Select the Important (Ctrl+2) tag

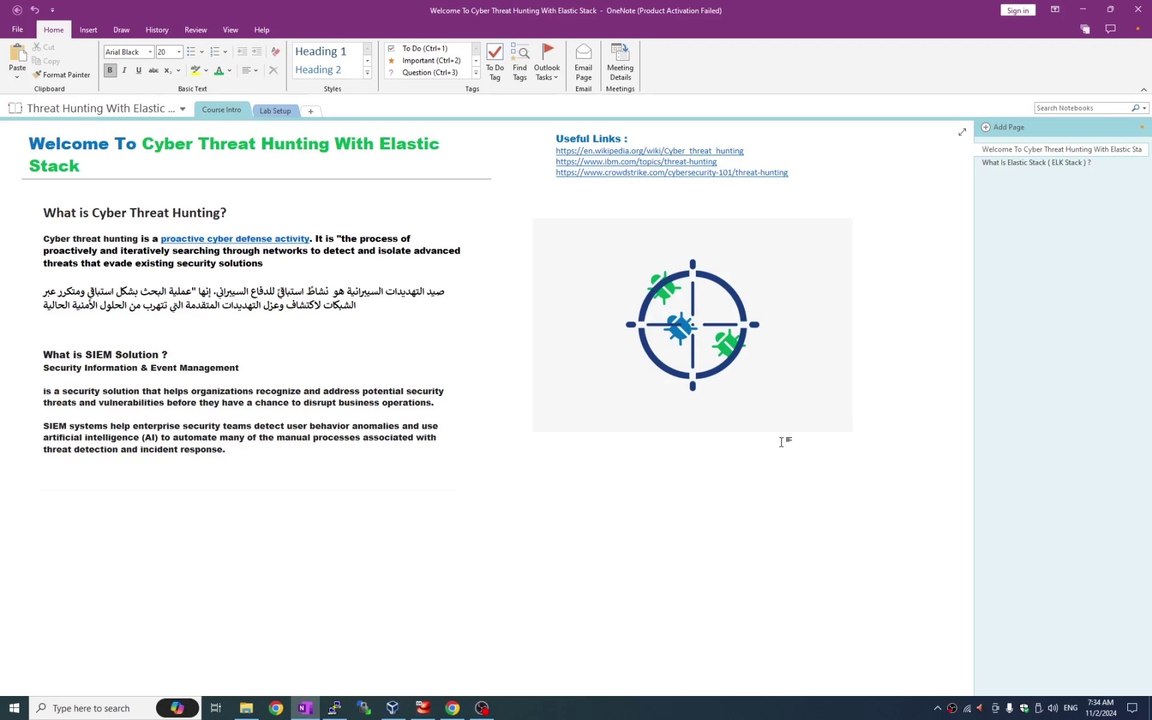[430, 60]
